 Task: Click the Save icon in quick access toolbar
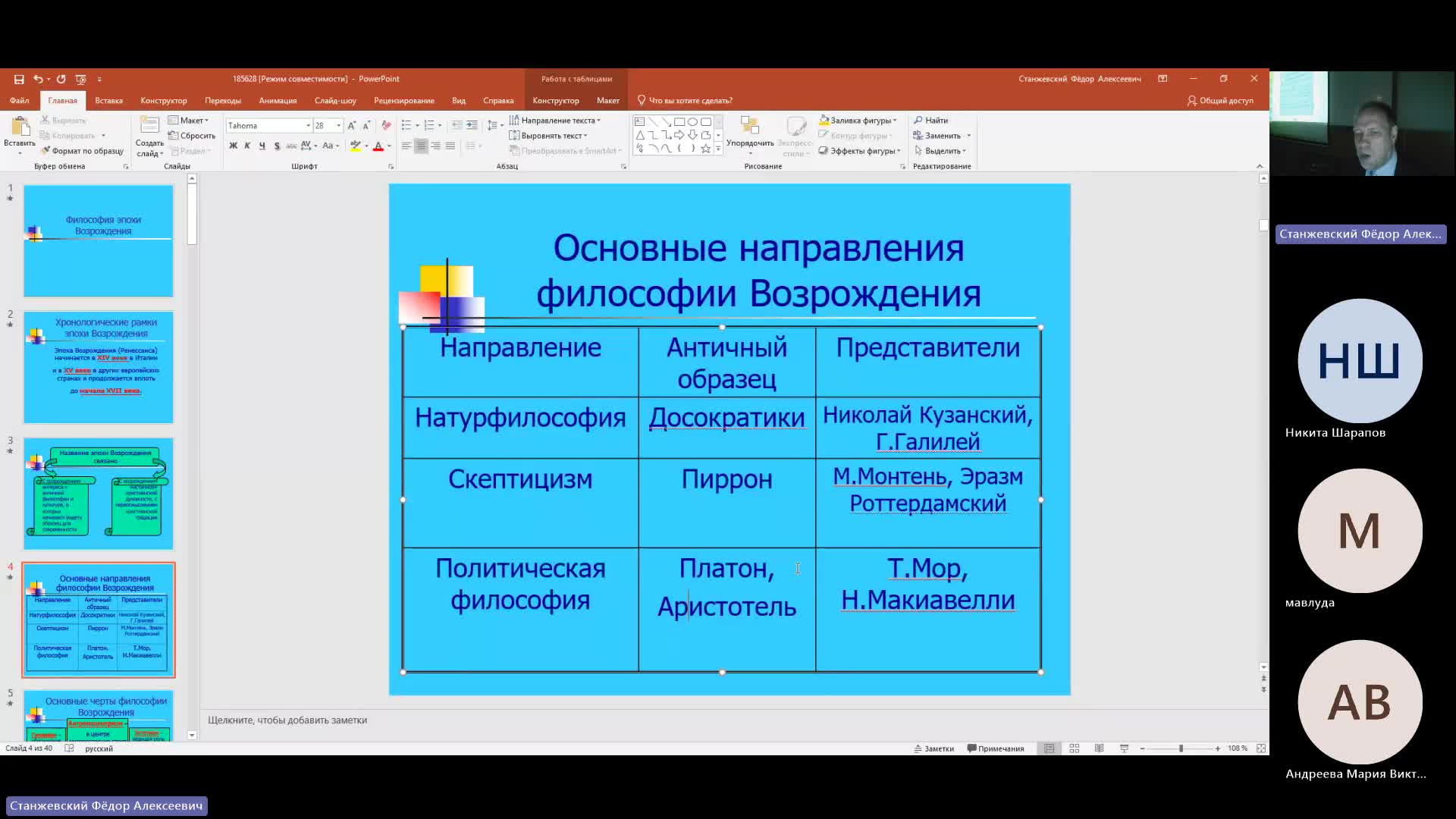pyautogui.click(x=19, y=79)
